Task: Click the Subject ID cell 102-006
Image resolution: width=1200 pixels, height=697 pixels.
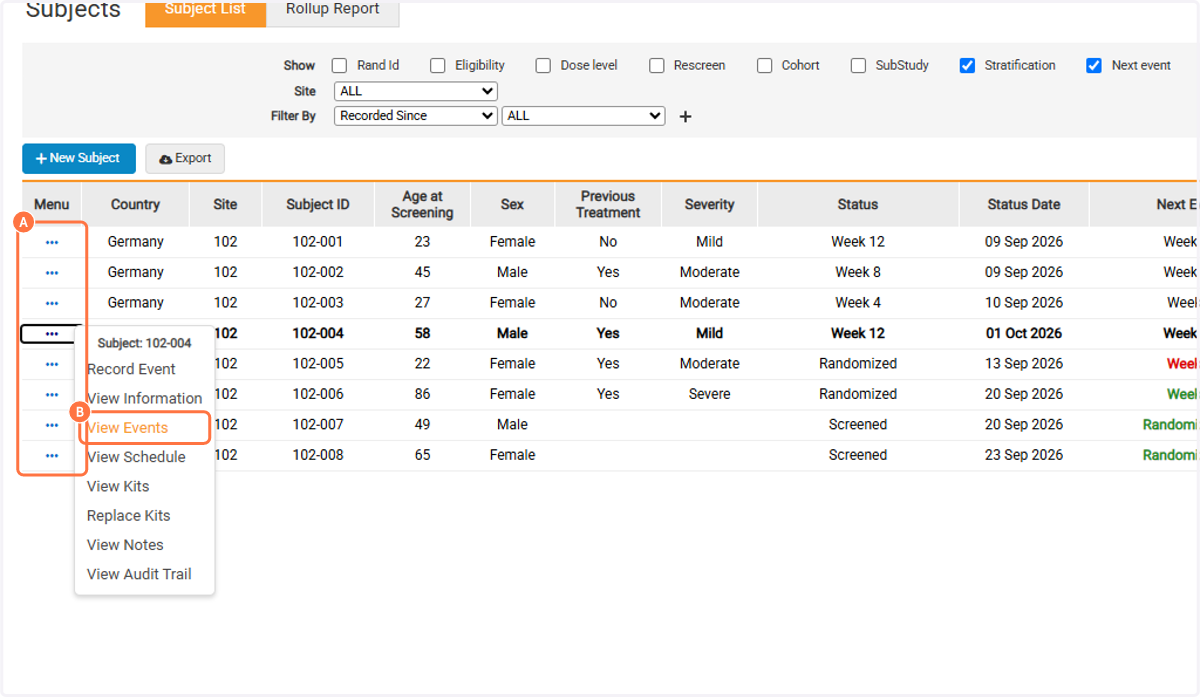Action: tap(318, 394)
